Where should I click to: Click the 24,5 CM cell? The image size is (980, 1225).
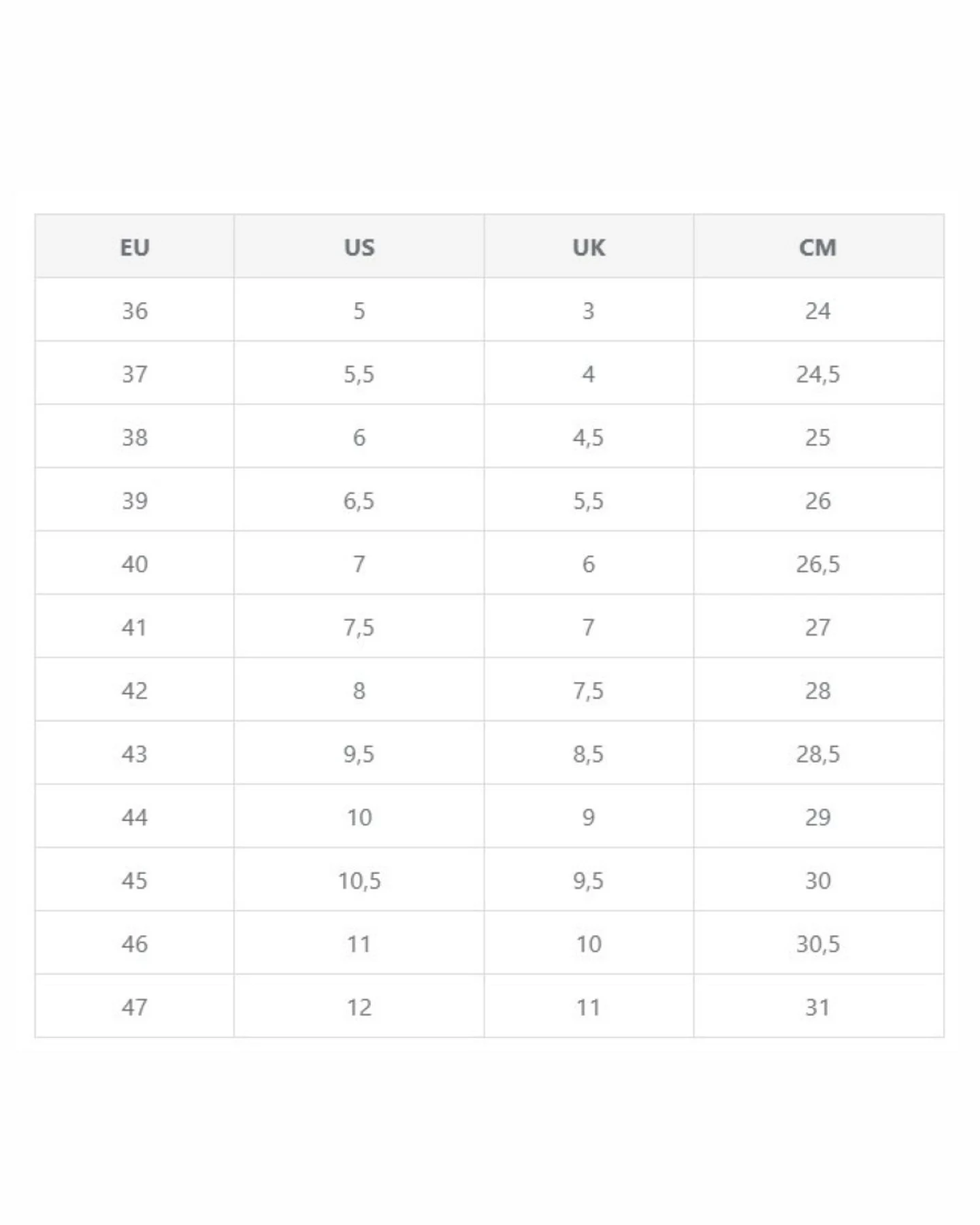pyautogui.click(x=818, y=373)
